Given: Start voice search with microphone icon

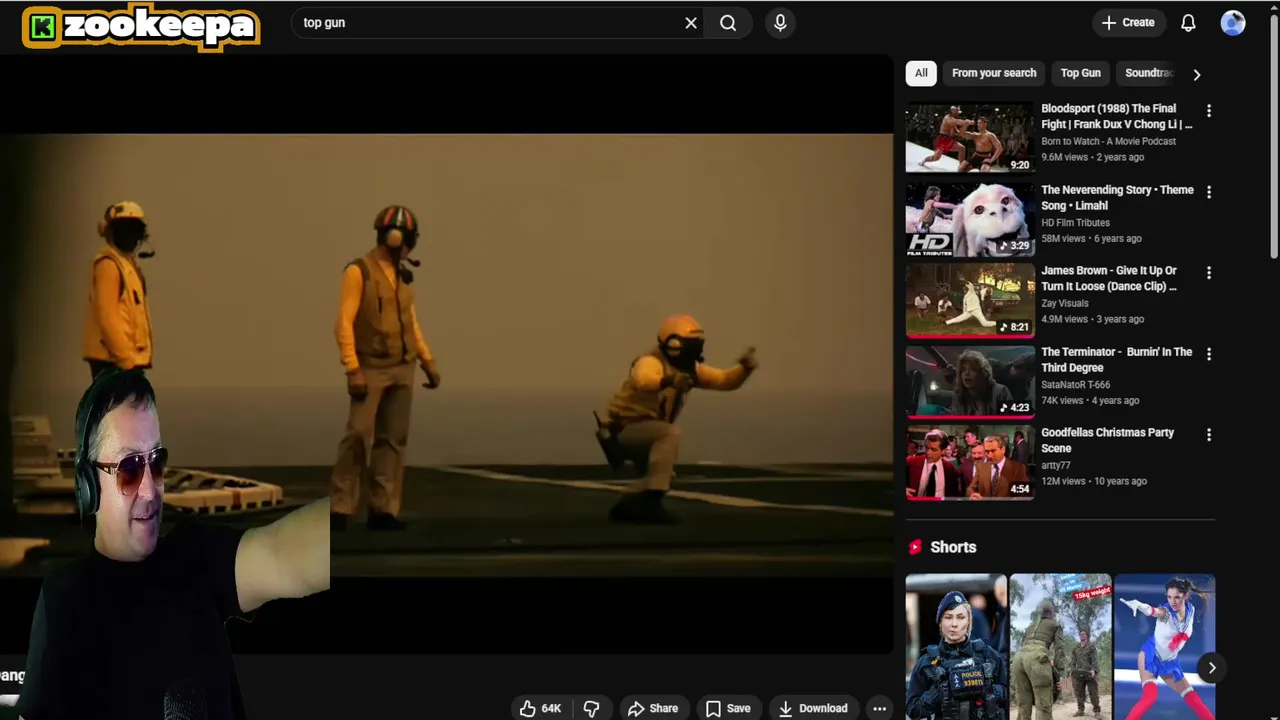Looking at the screenshot, I should (x=780, y=23).
